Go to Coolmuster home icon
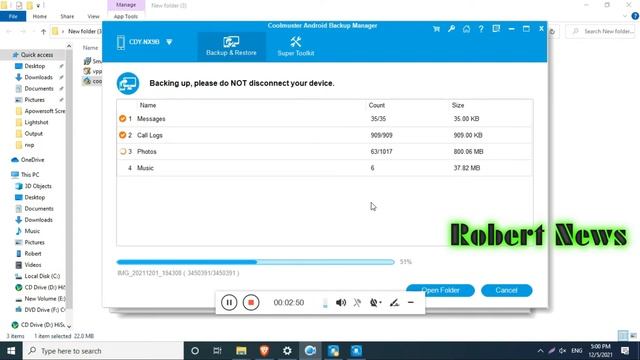Viewport: 640px width, 360px height. click(466, 29)
